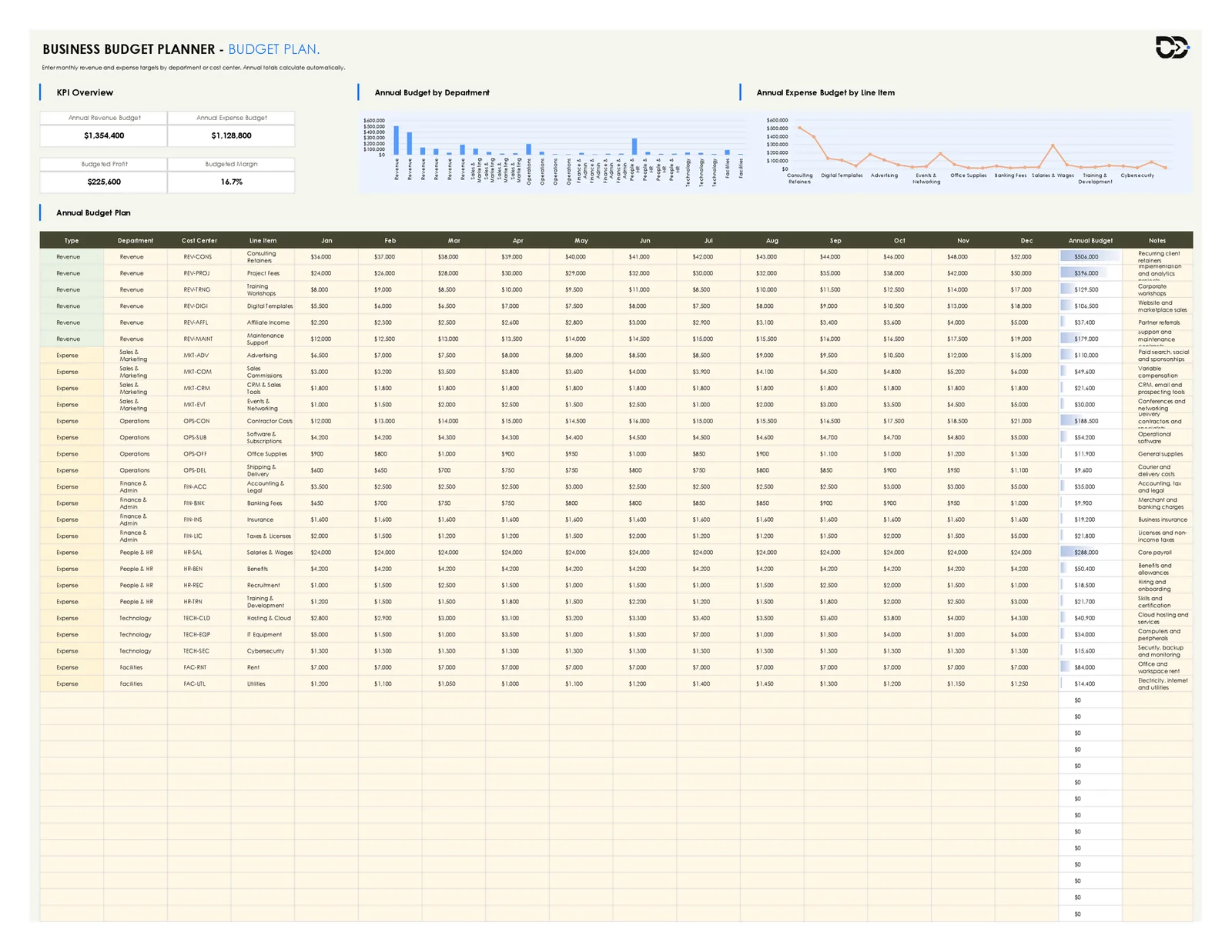The image size is (1232, 952).
Task: Select the FIN-BNK cost center cell
Action: click(x=199, y=503)
